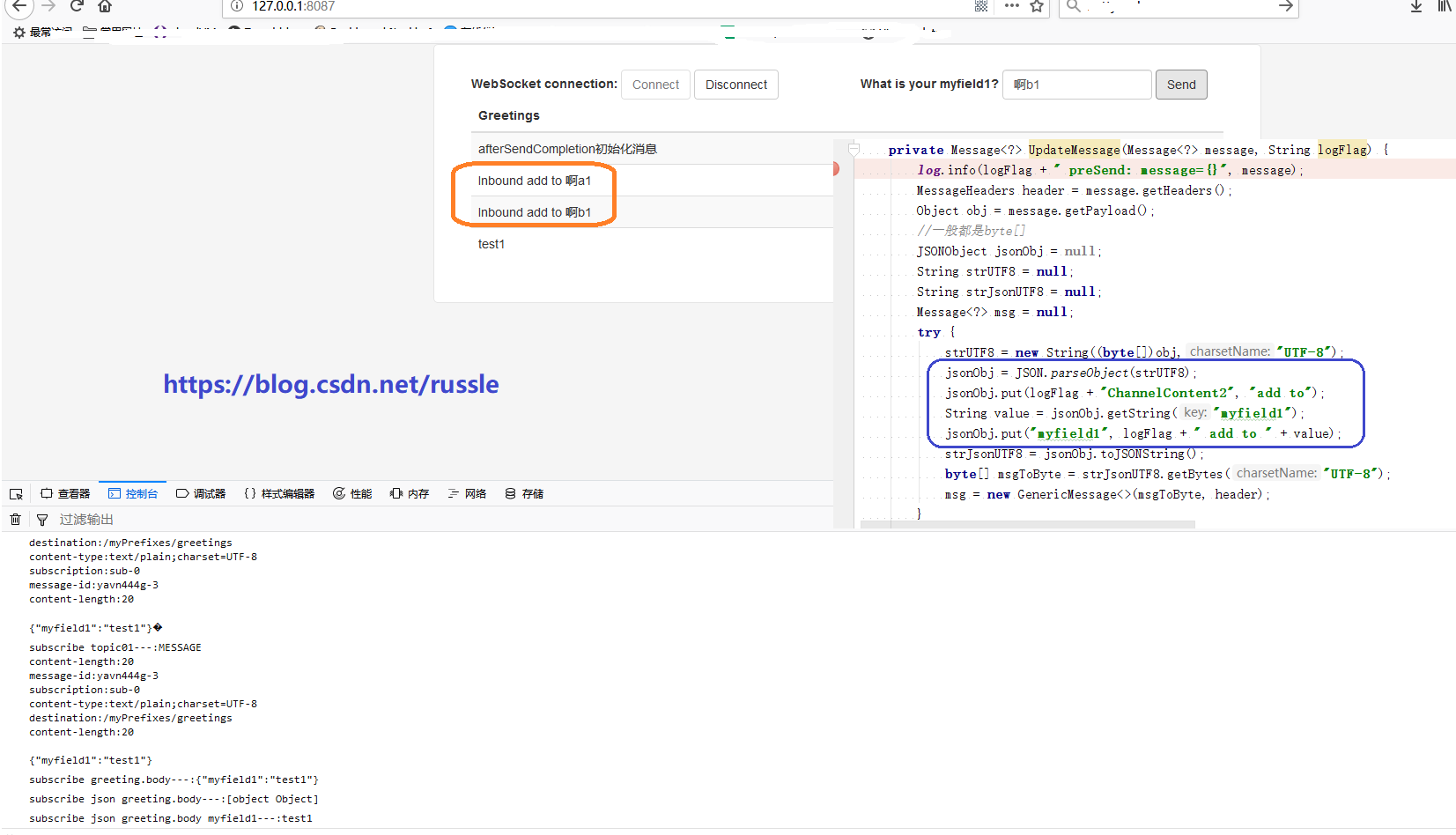1456x835 pixels.
Task: Reload the page with the refresh icon
Action: [x=76, y=6]
